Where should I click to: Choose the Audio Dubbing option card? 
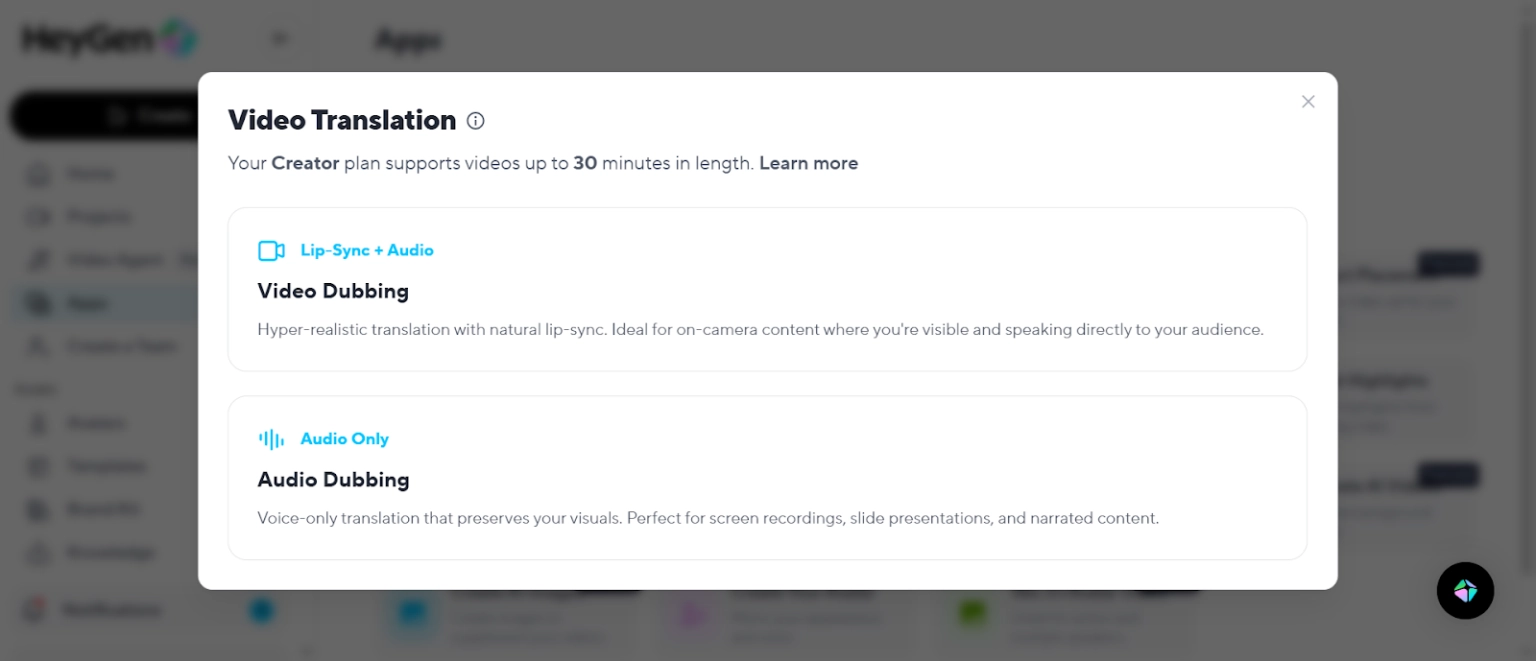[x=768, y=478]
